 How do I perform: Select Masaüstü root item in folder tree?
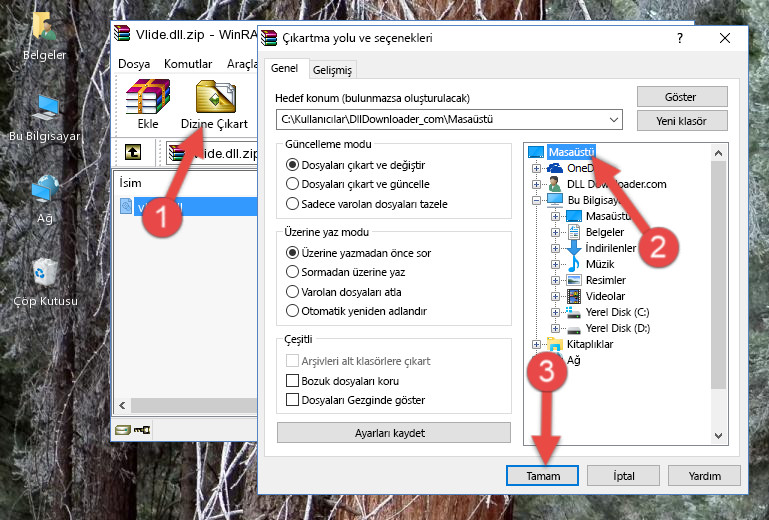coord(571,152)
